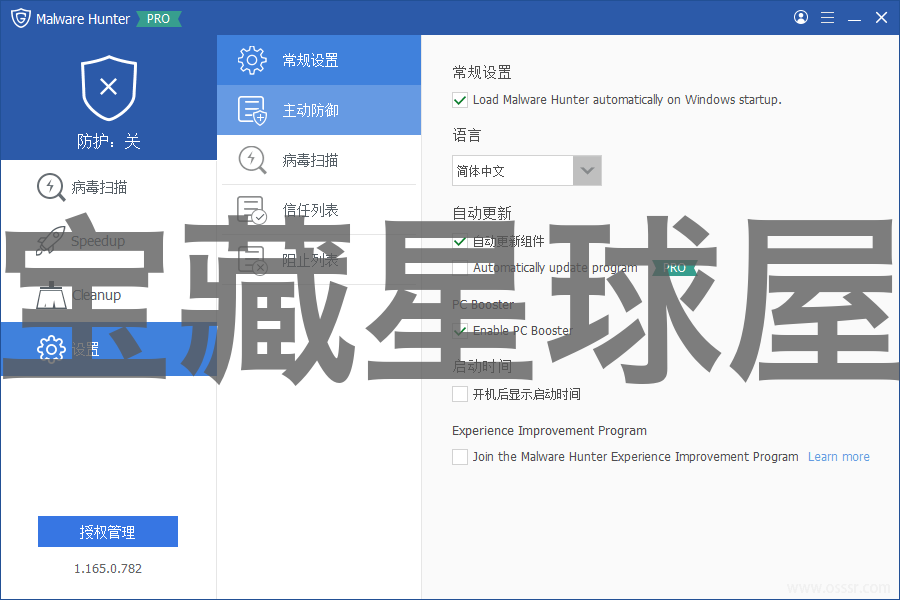Expand the 简体中文 language dropdown arrow
This screenshot has height=600, width=900.
[587, 171]
